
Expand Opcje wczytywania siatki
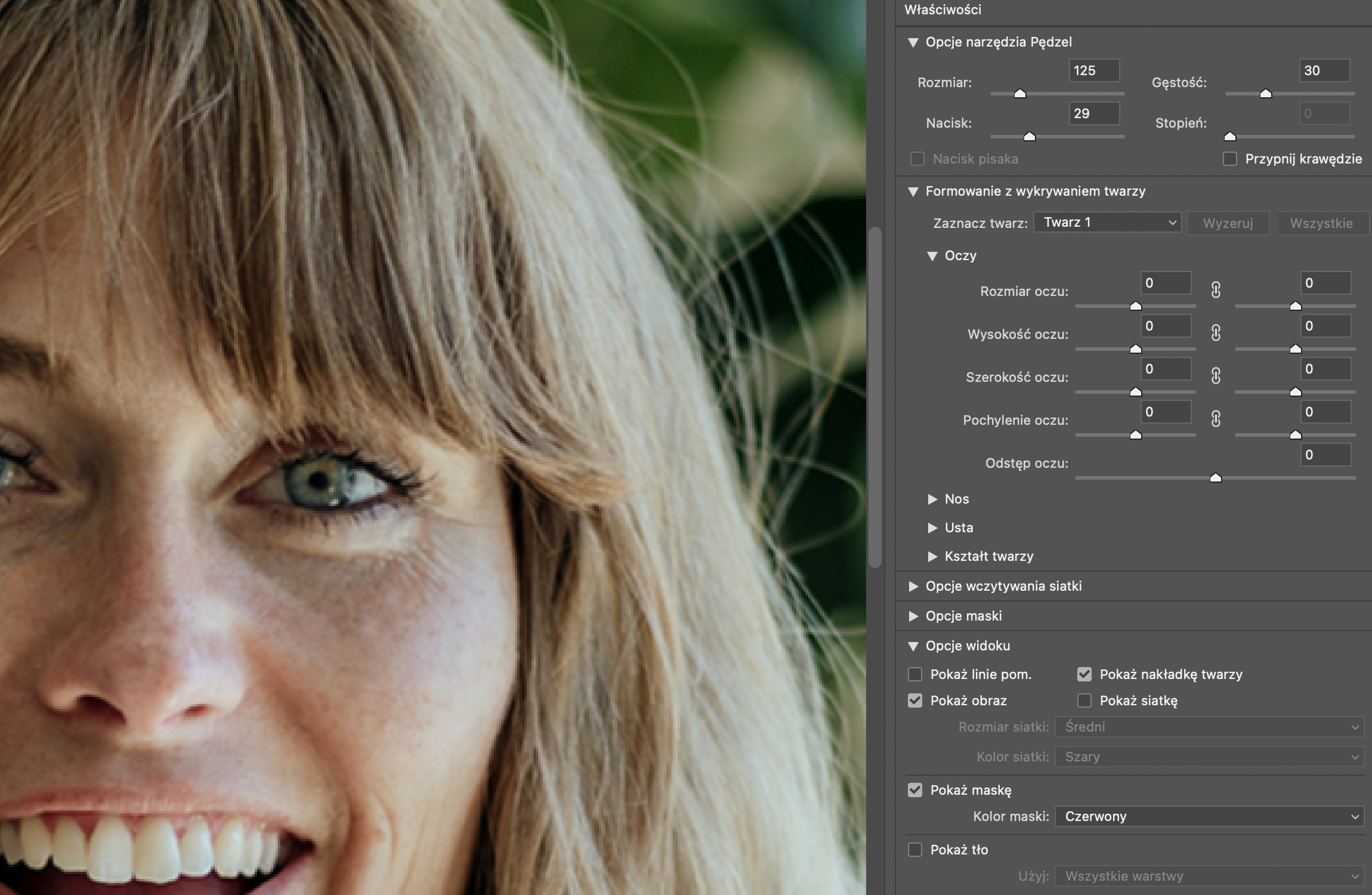click(913, 587)
